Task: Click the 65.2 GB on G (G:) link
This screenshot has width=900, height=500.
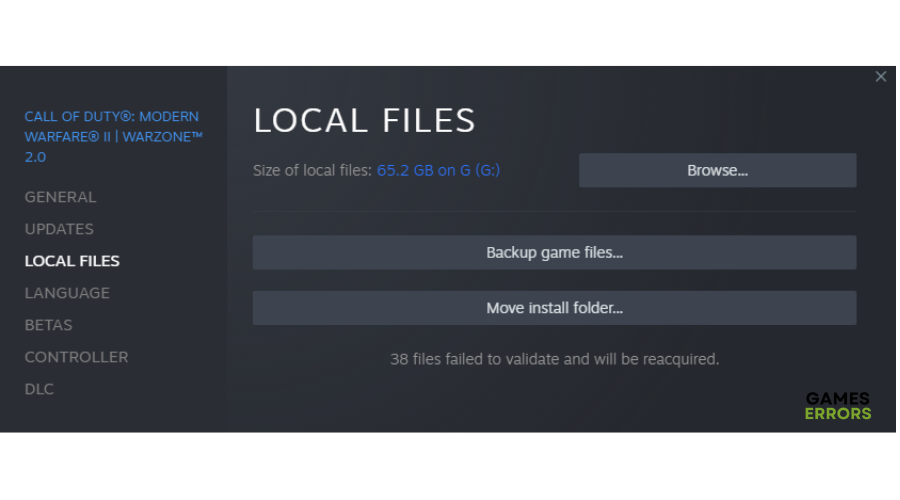Action: tap(438, 170)
